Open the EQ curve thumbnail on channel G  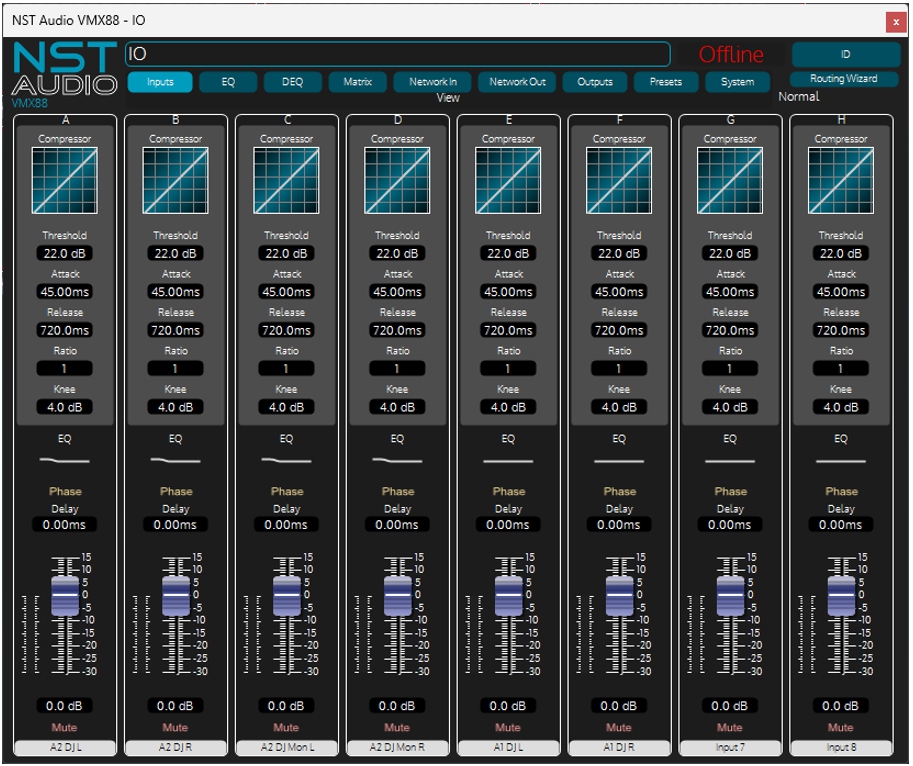730,460
